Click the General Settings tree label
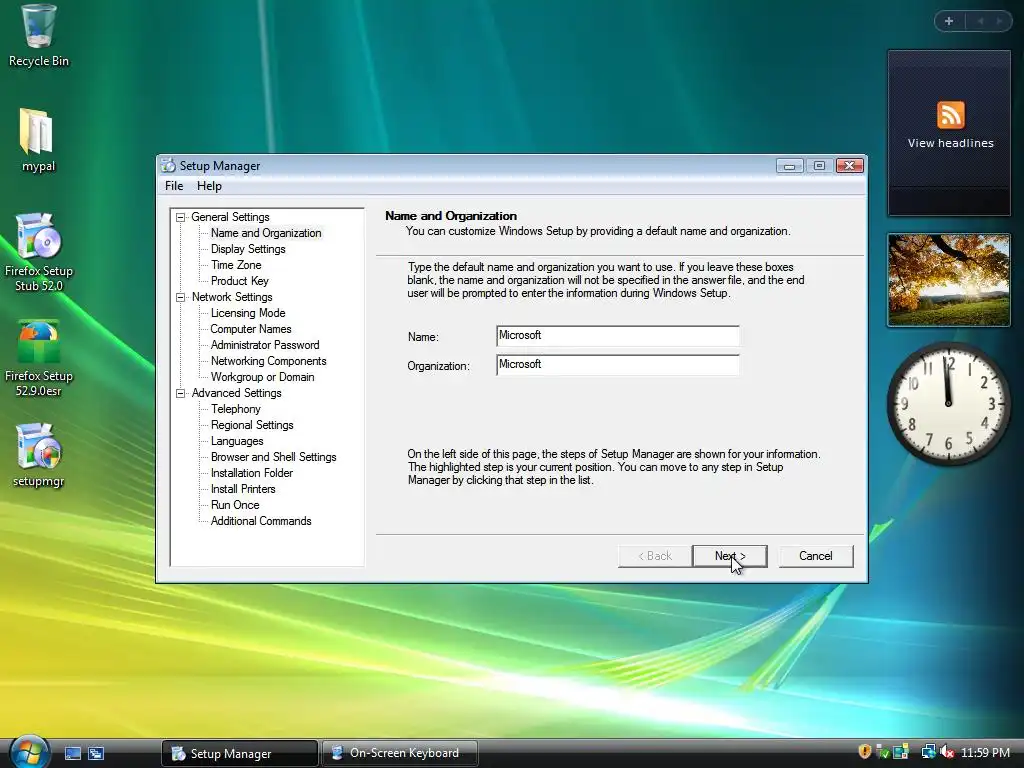 click(x=230, y=217)
